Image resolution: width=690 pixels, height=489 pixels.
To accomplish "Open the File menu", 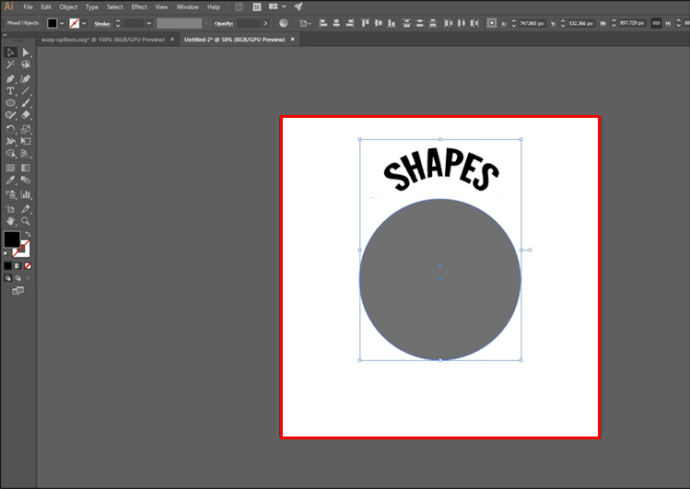I will point(28,7).
